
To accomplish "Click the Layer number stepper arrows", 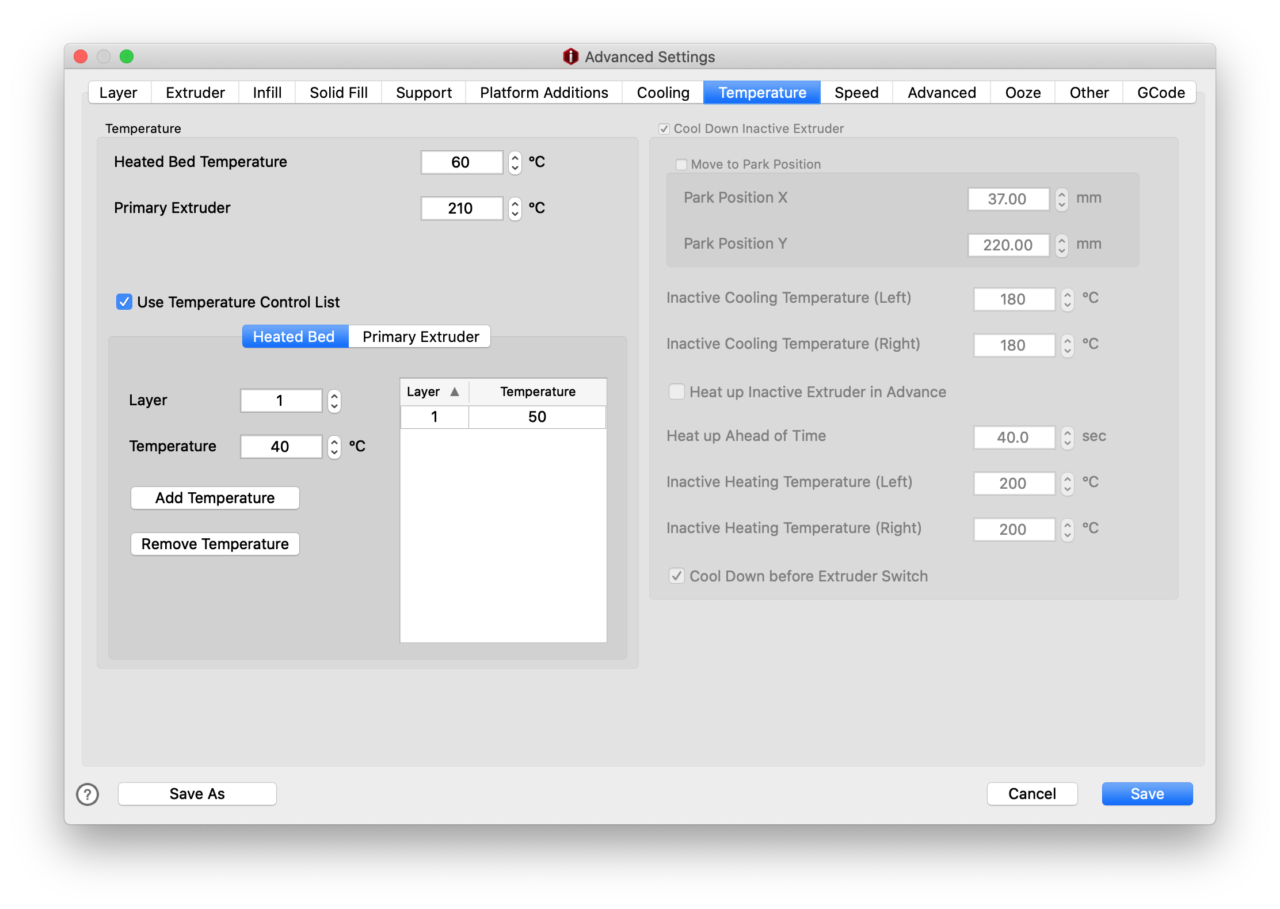I will 334,401.
